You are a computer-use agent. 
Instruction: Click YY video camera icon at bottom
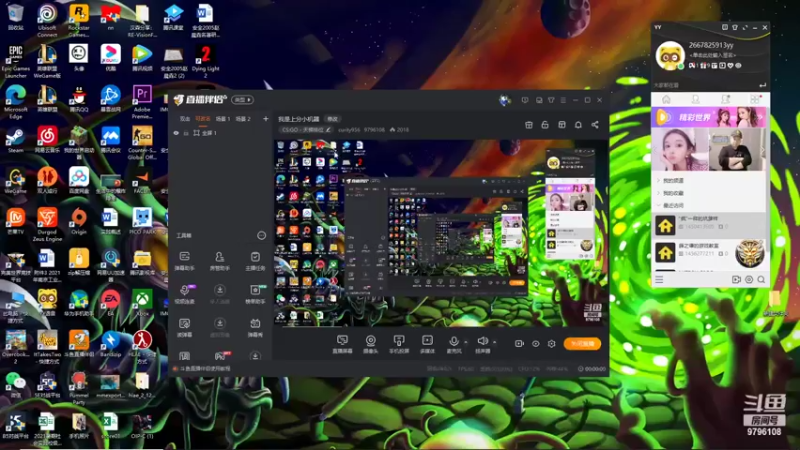pos(736,280)
